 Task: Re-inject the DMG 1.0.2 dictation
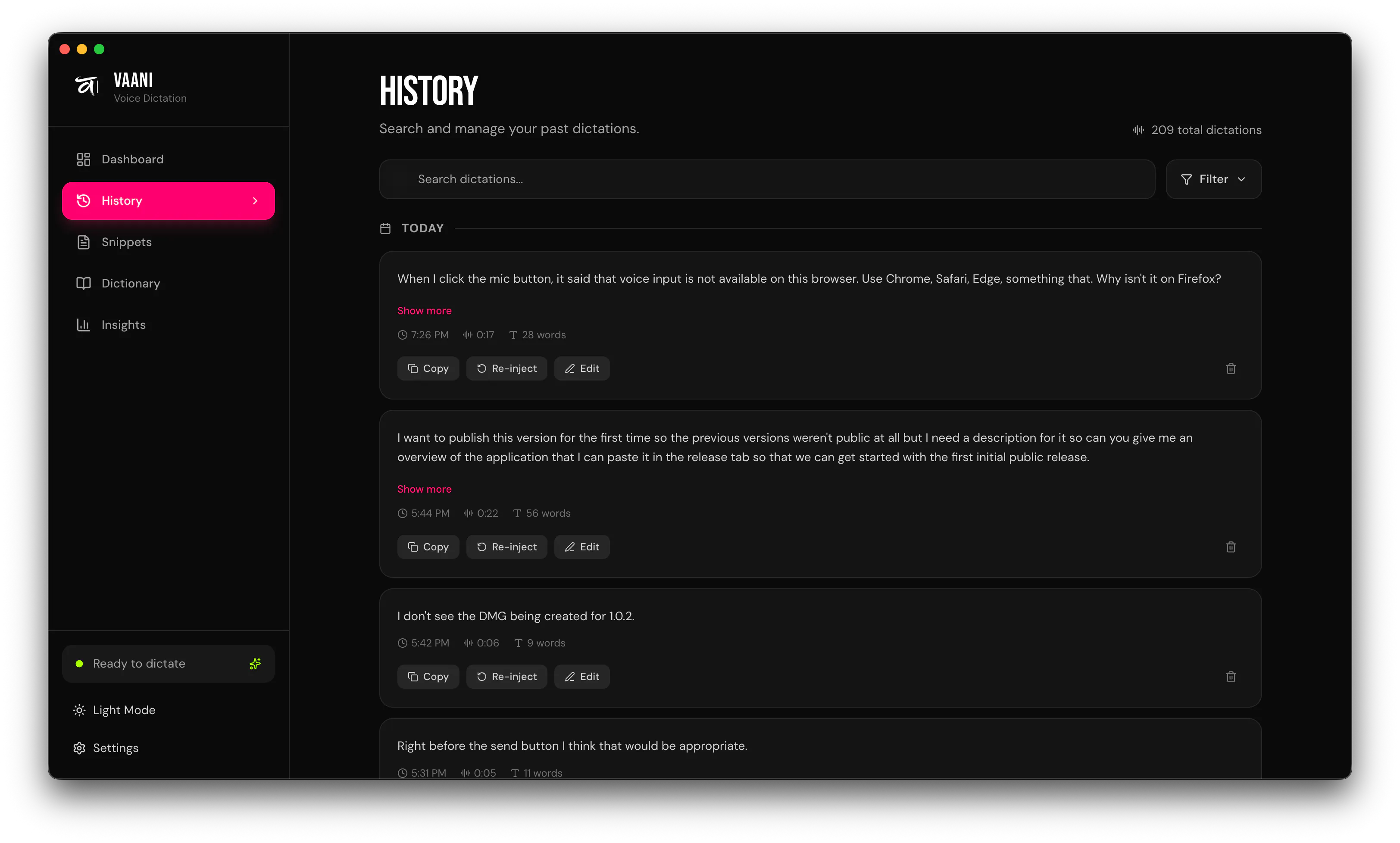point(506,676)
